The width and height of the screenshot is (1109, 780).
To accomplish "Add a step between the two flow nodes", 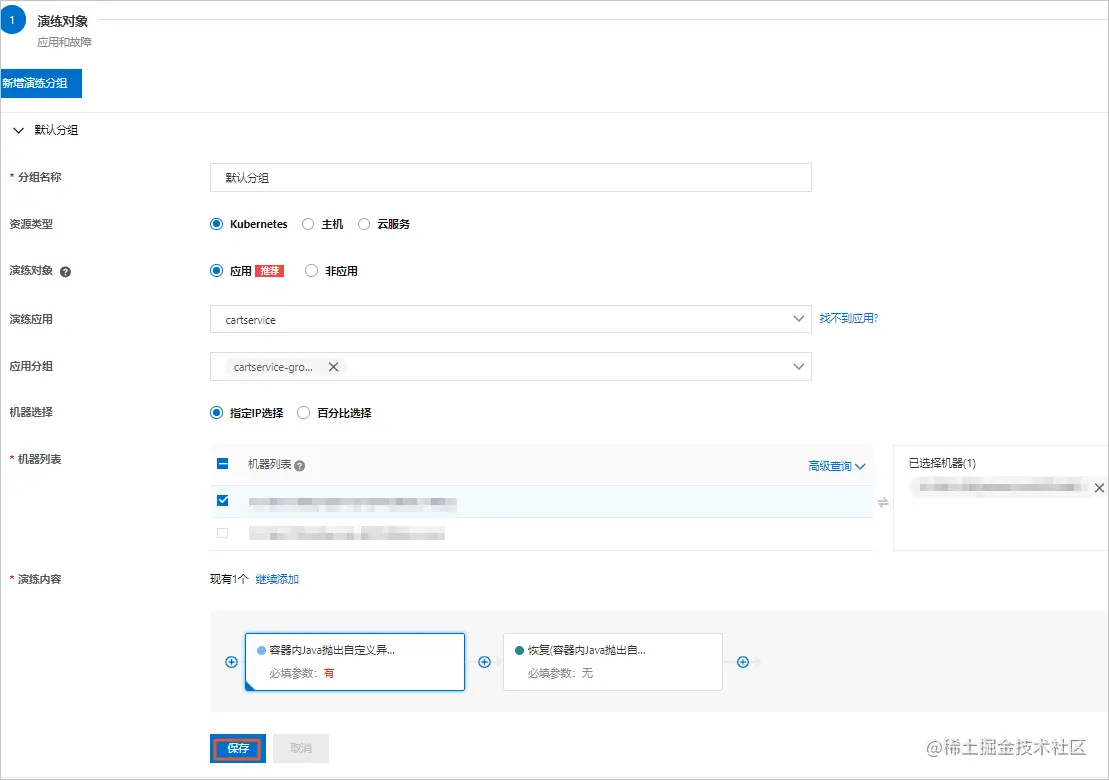I will (x=484, y=662).
